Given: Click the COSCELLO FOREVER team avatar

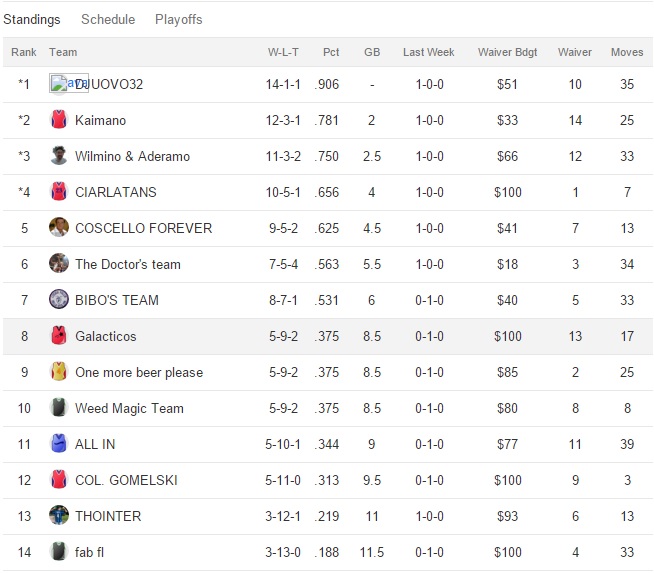Looking at the screenshot, I should coord(58,228).
